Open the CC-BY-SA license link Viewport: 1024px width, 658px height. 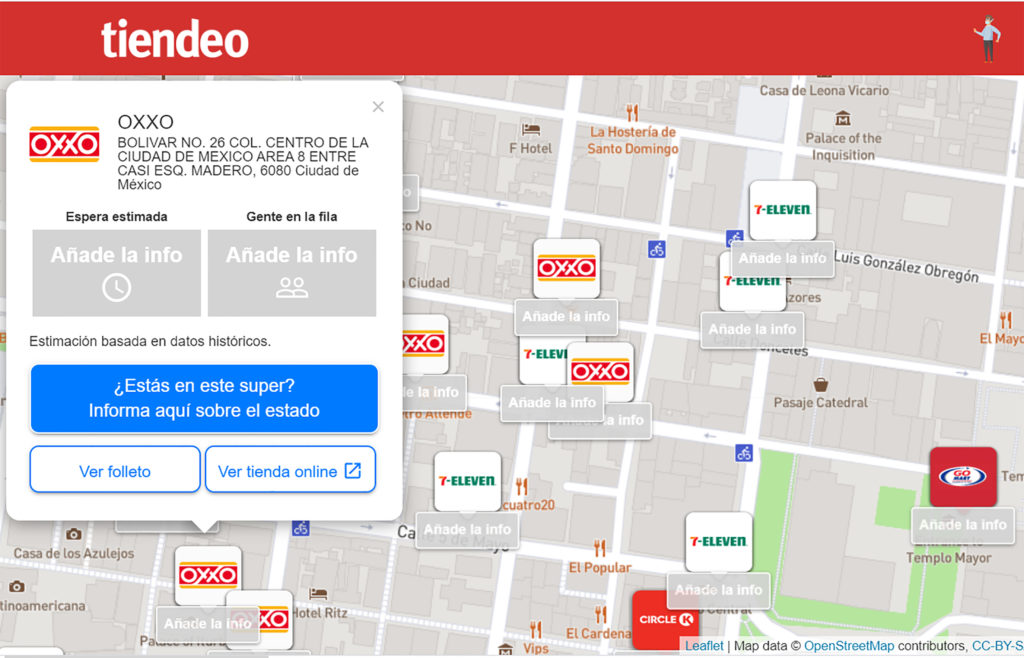pyautogui.click(x=997, y=646)
